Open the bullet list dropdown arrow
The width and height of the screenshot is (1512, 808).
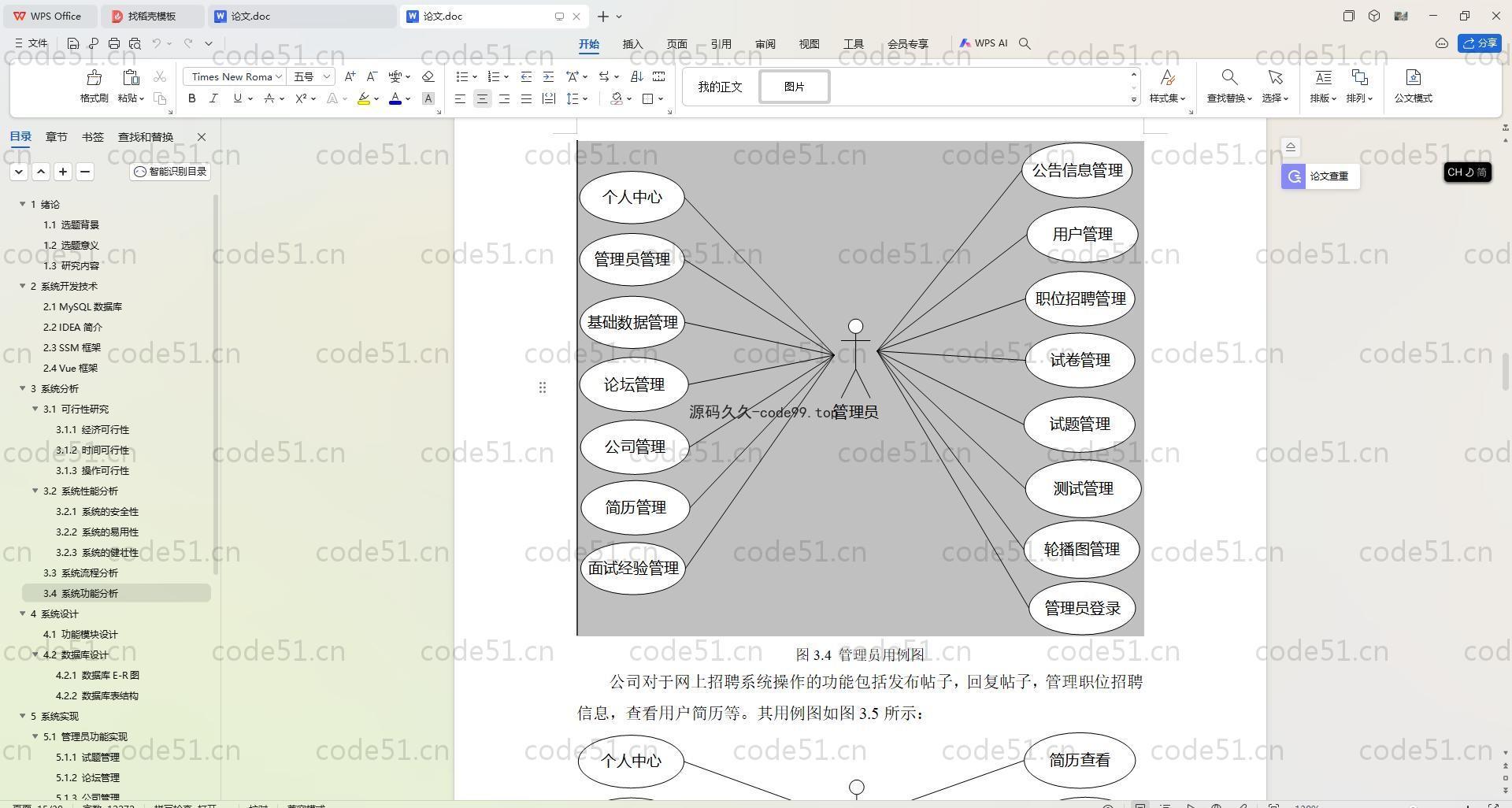pos(475,76)
